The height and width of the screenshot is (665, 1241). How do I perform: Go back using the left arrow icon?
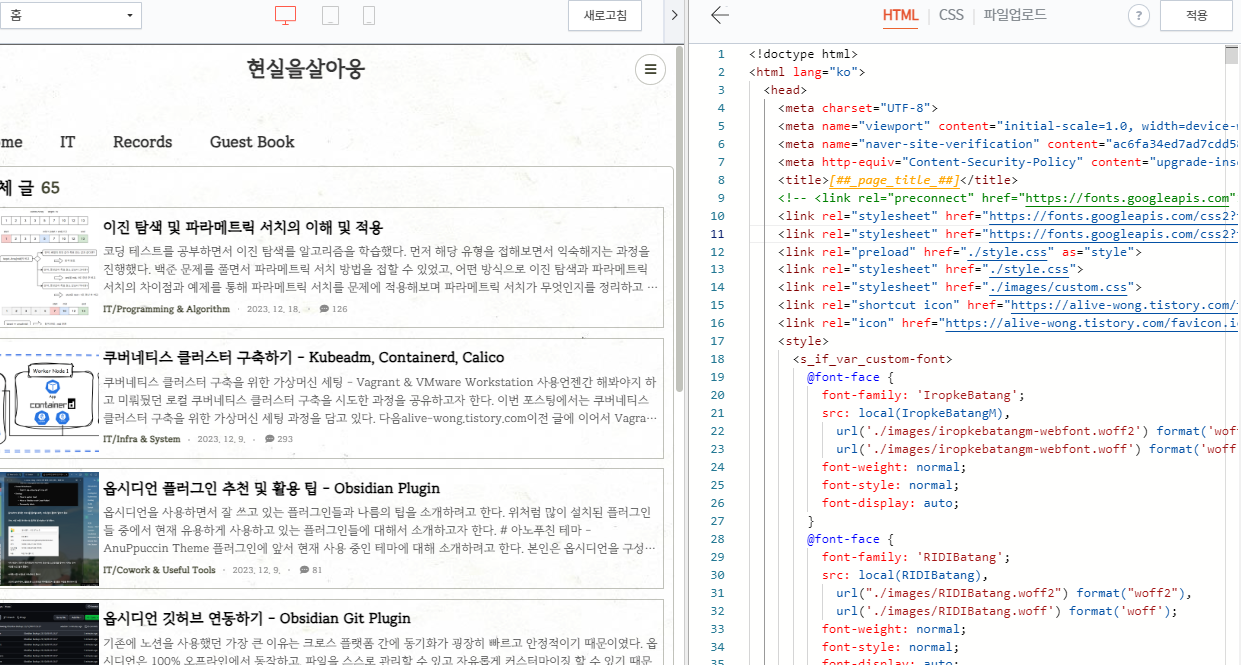click(719, 15)
